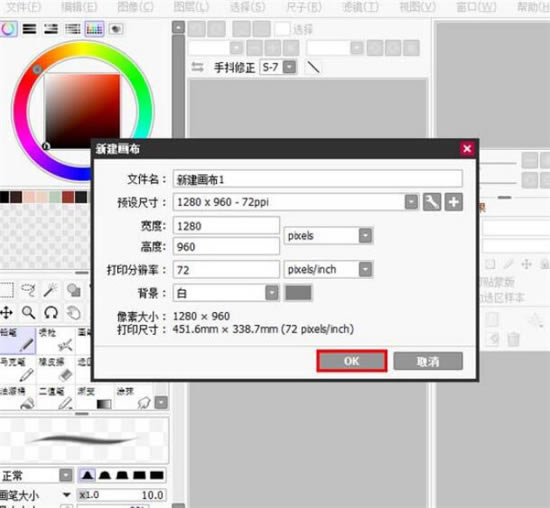Click the brush stroke preview
550x508 pixels.
(x=84, y=439)
